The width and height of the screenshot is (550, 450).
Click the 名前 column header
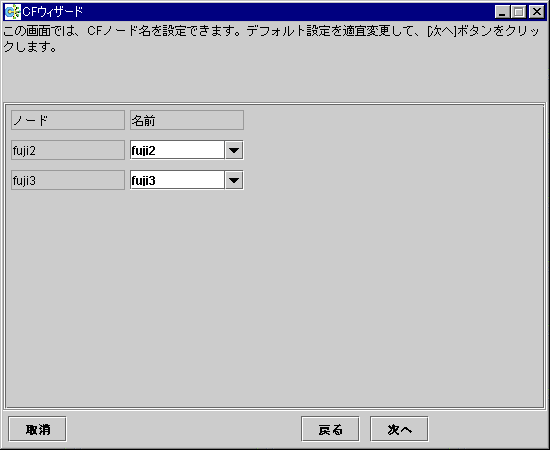click(x=187, y=120)
